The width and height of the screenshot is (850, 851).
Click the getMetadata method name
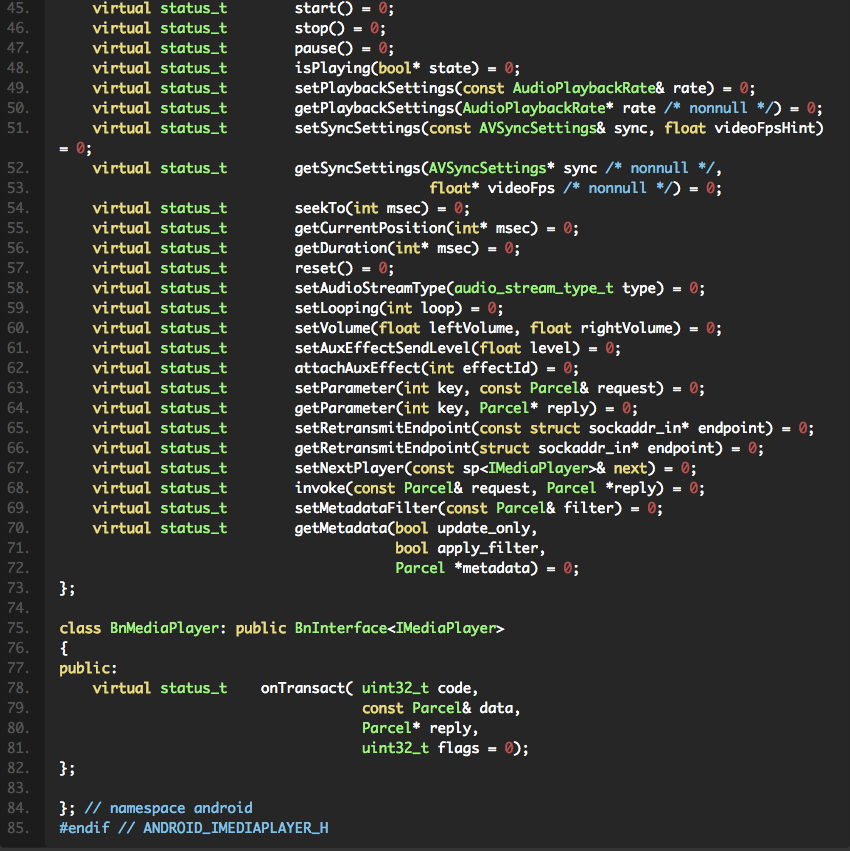[341, 529]
